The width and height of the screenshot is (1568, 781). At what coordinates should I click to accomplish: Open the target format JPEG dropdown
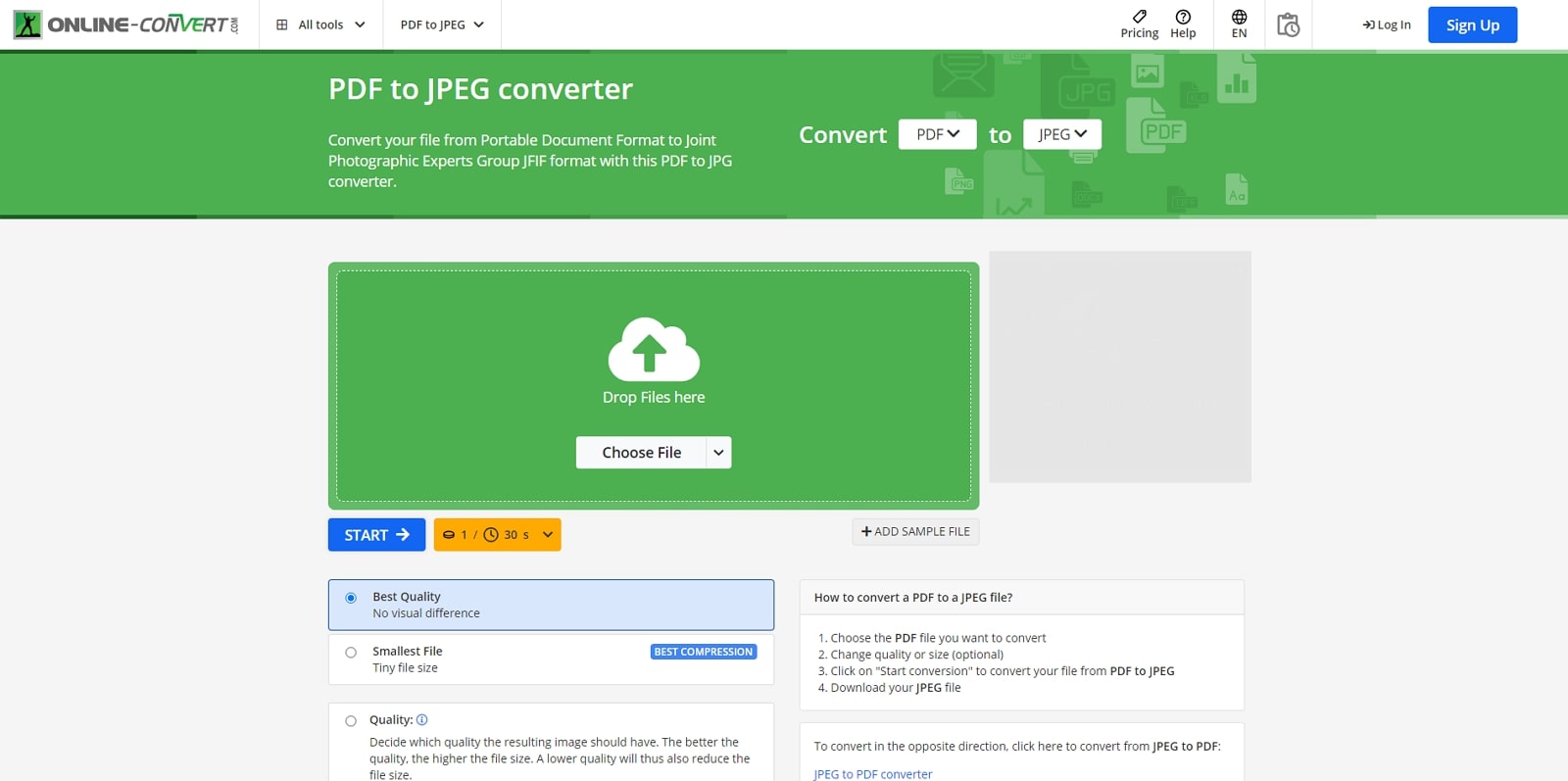pos(1062,134)
